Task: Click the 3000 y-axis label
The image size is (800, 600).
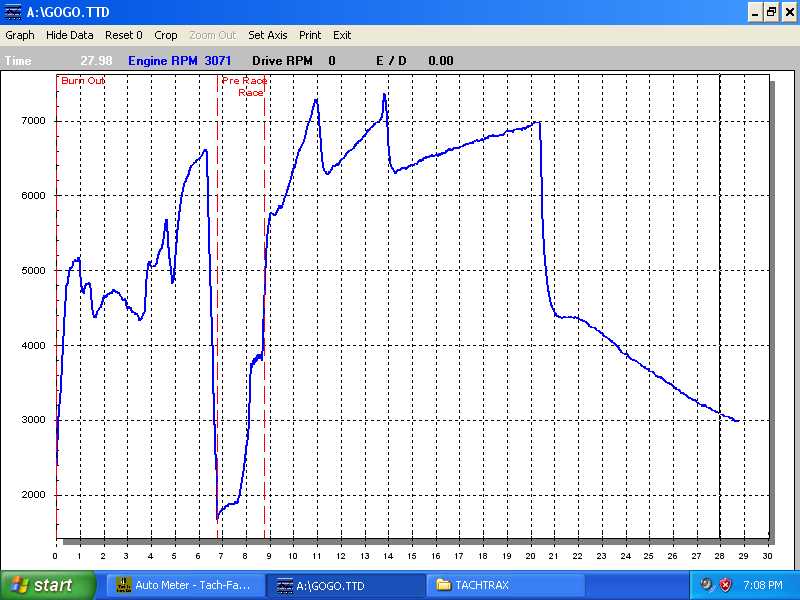Action: pos(33,420)
